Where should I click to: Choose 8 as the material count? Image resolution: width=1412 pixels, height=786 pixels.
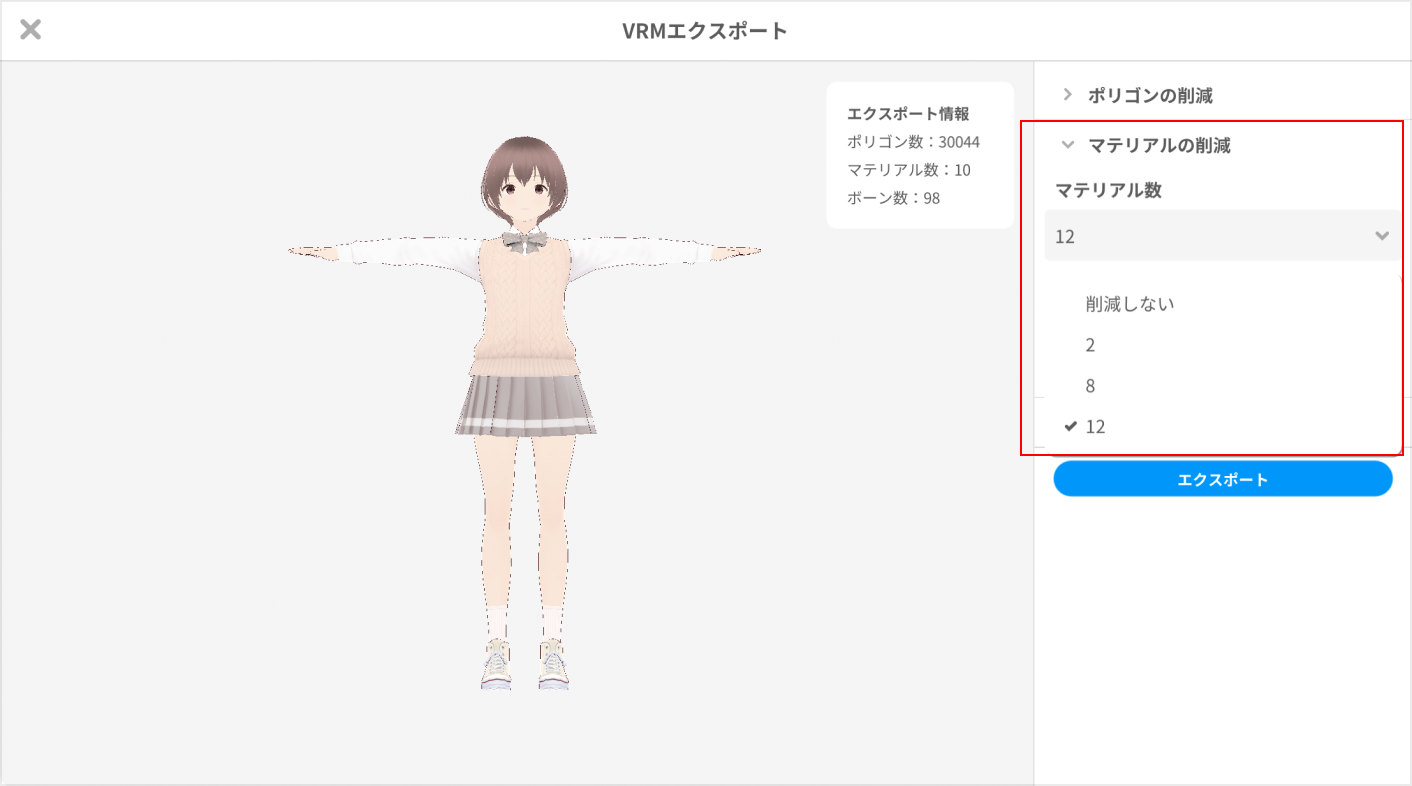click(1090, 385)
